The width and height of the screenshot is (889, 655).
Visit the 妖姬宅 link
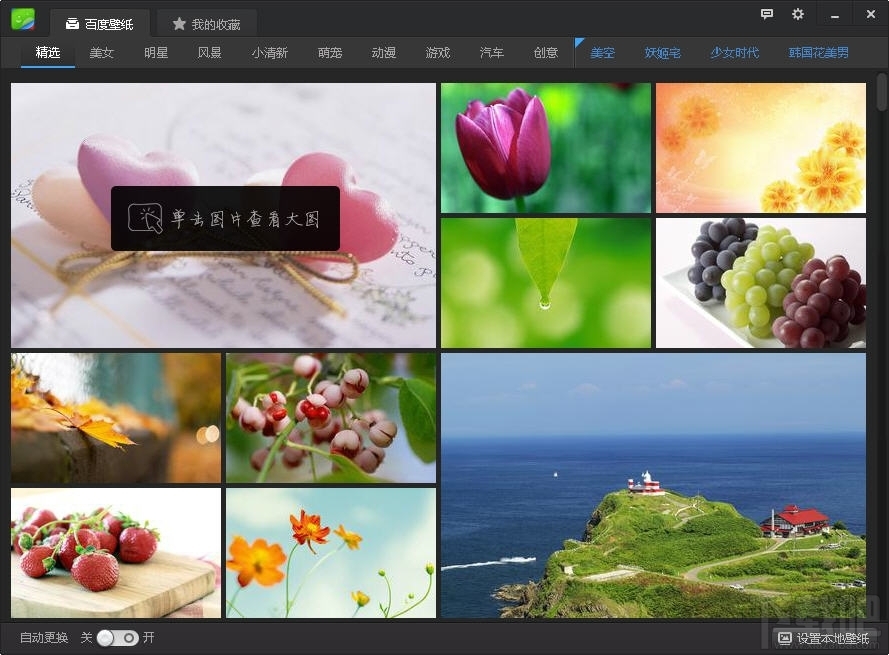662,52
